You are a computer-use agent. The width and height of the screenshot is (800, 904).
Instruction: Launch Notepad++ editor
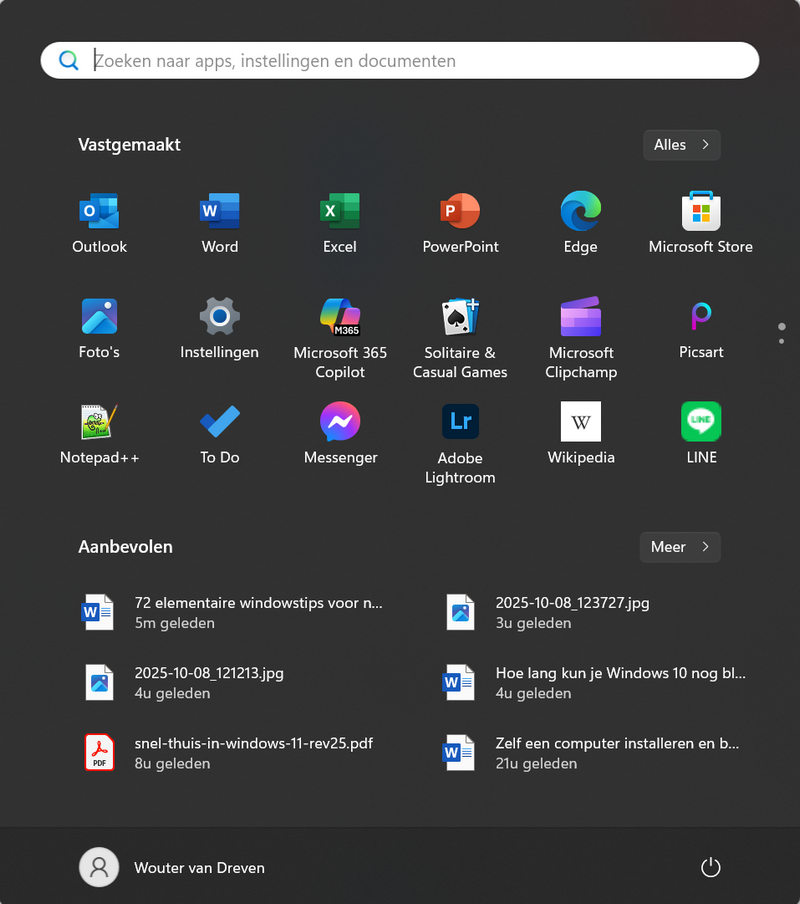coord(99,423)
